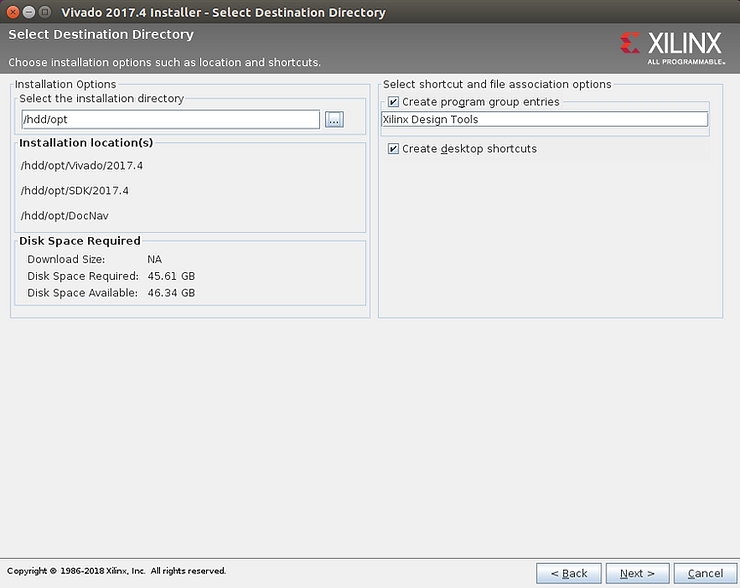Click the Xilinx logo
740x588 pixels.
click(x=672, y=48)
